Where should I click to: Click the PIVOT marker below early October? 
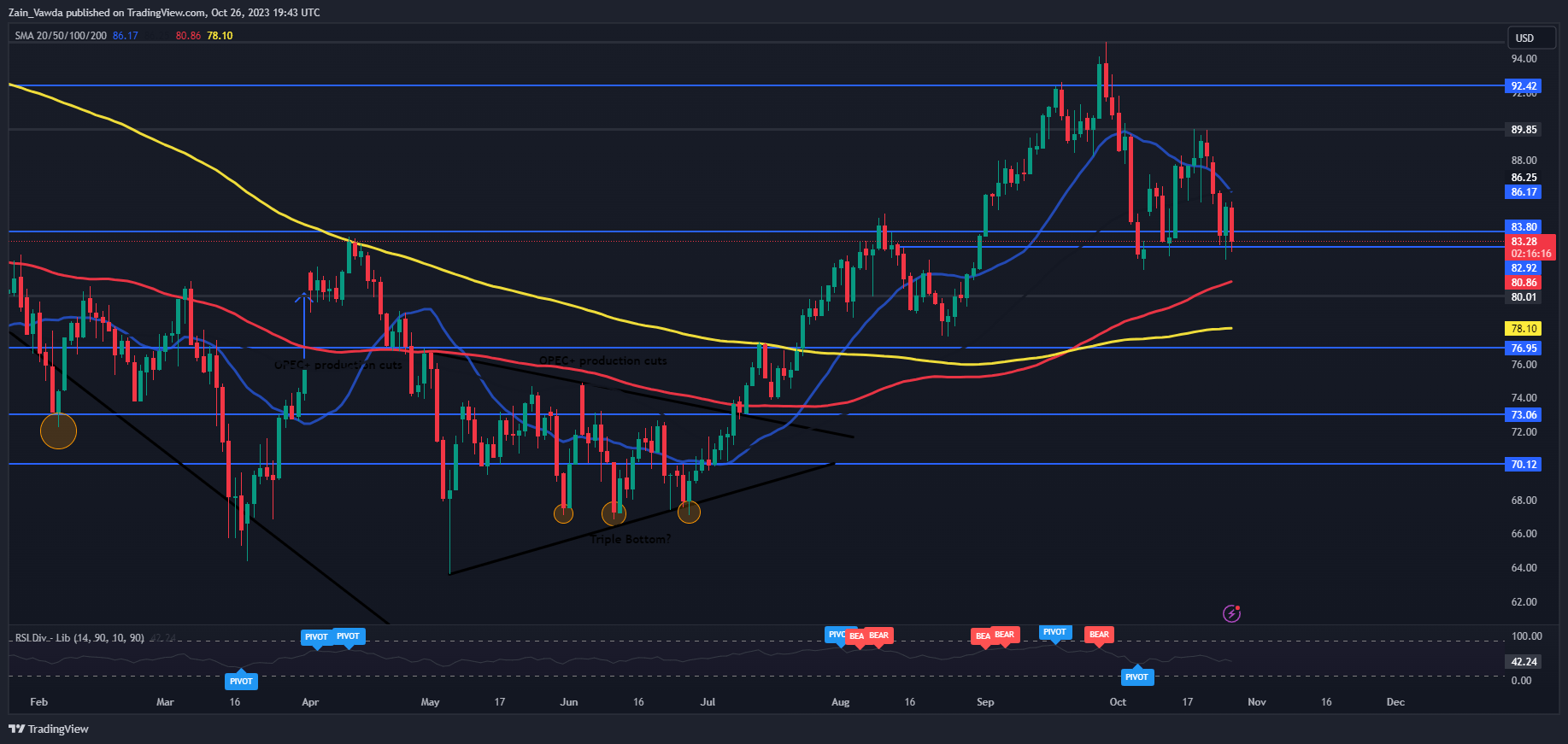click(x=1136, y=677)
